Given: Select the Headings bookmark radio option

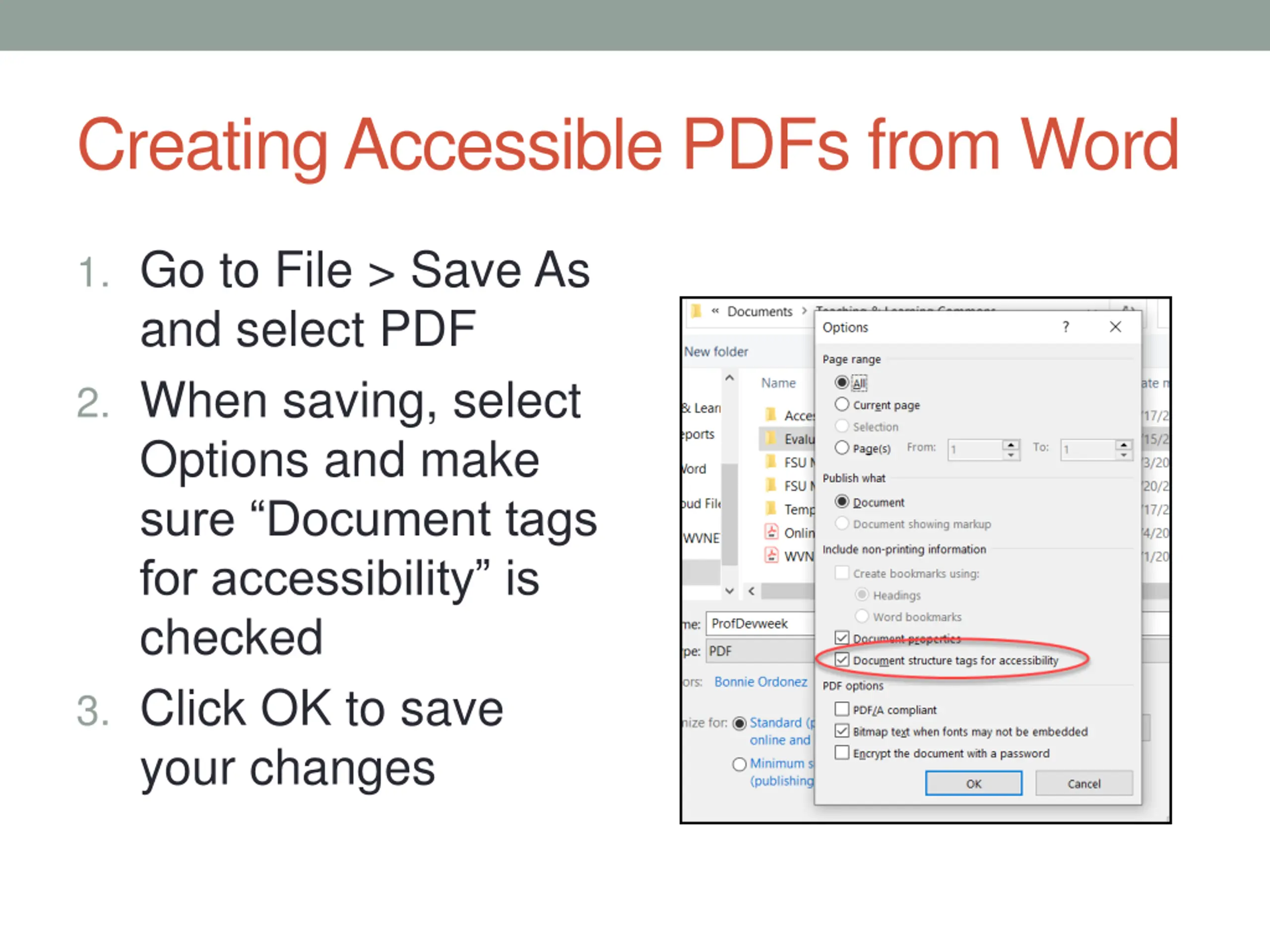Looking at the screenshot, I should 862,595.
